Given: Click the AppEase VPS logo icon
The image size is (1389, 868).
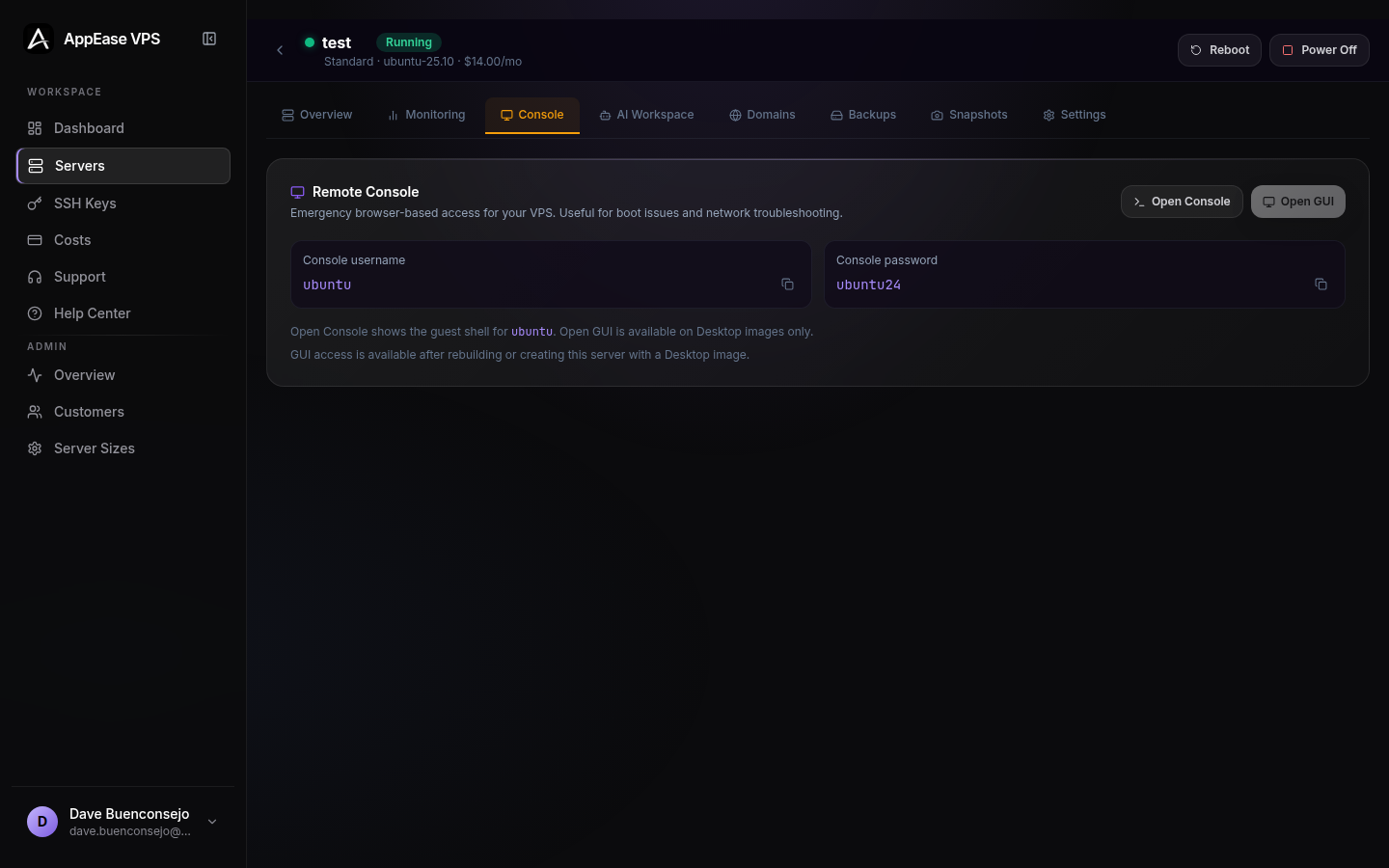Looking at the screenshot, I should point(39,39).
